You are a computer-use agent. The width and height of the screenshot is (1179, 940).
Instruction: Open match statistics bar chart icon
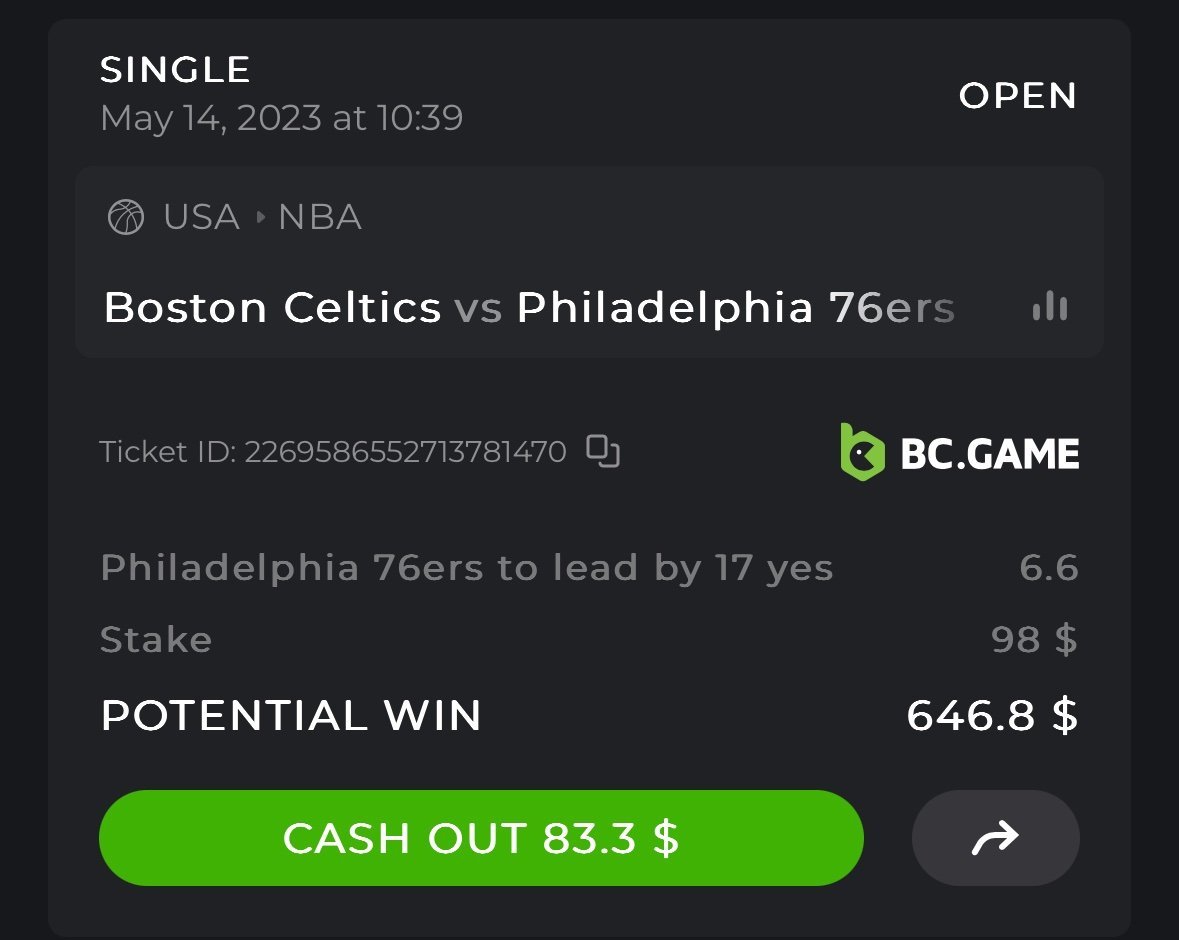(1050, 307)
